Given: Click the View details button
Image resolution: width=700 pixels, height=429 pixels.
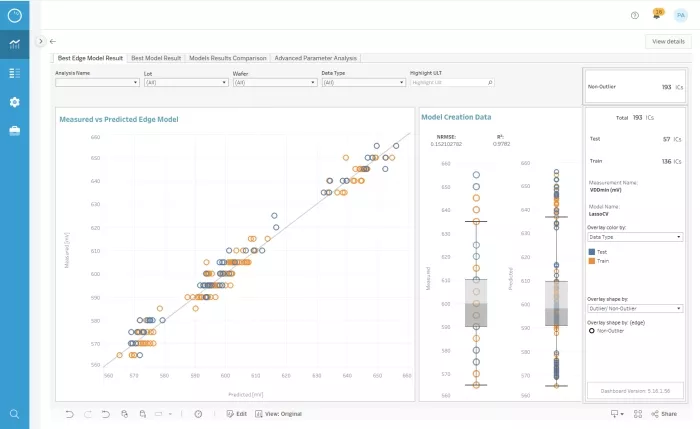Looking at the screenshot, I should click(x=668, y=41).
